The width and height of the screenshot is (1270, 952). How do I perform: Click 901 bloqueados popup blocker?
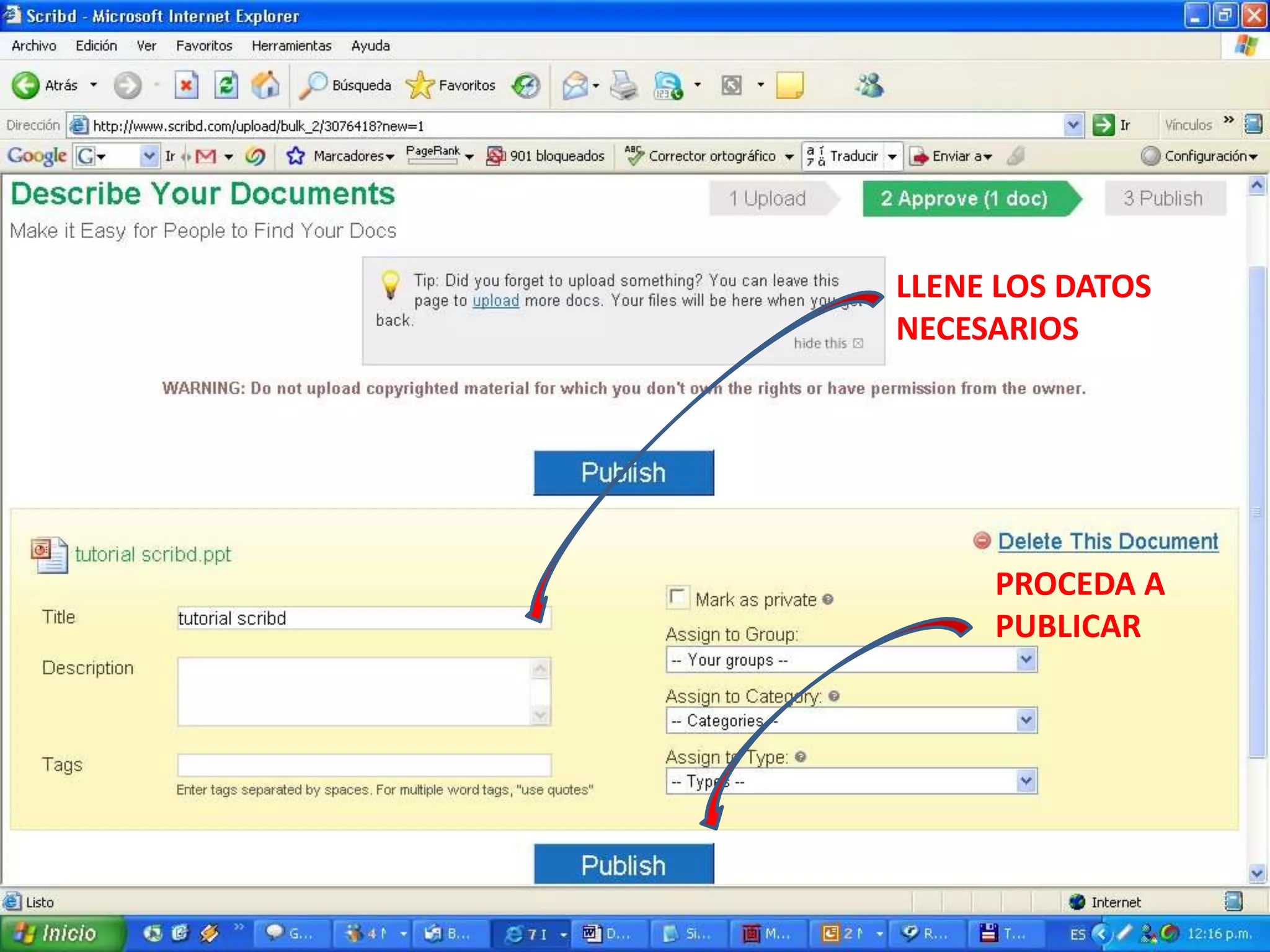(546, 156)
